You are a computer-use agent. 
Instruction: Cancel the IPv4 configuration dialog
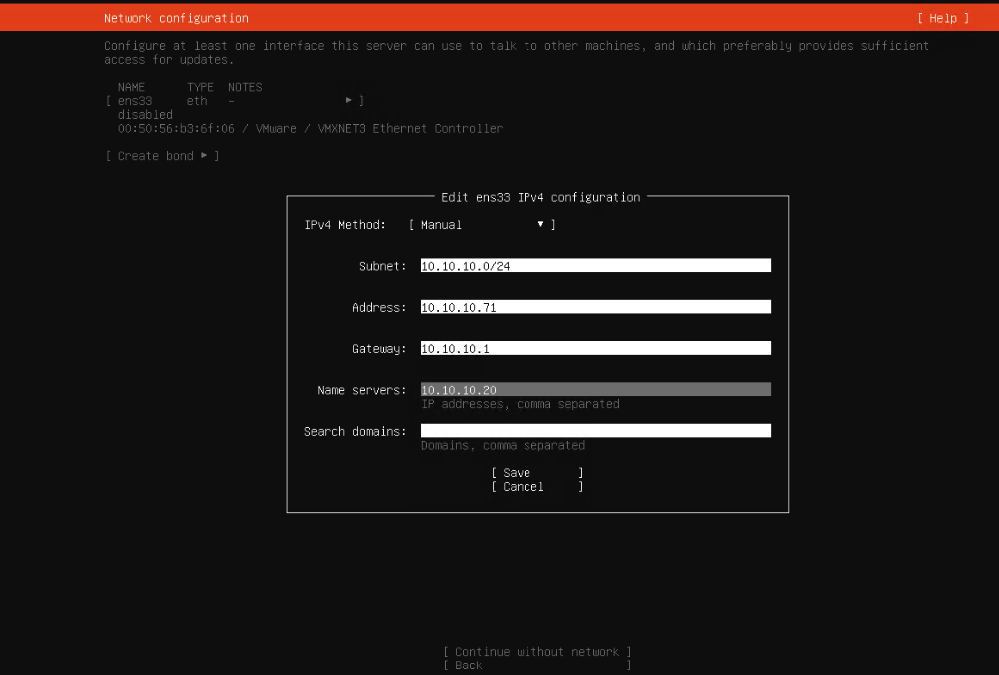537,487
